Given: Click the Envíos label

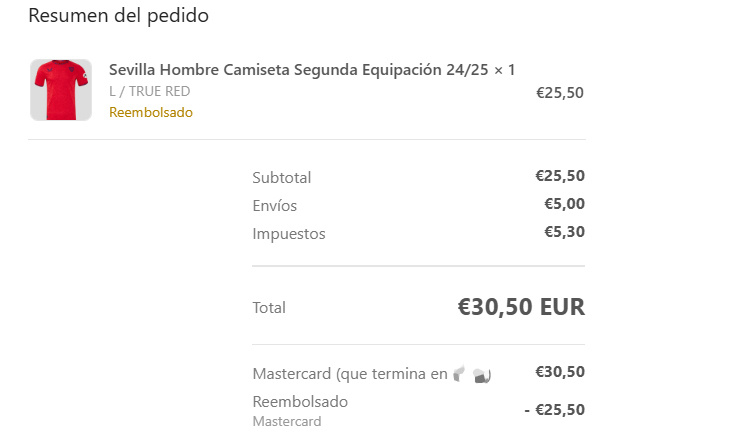Looking at the screenshot, I should (275, 205).
